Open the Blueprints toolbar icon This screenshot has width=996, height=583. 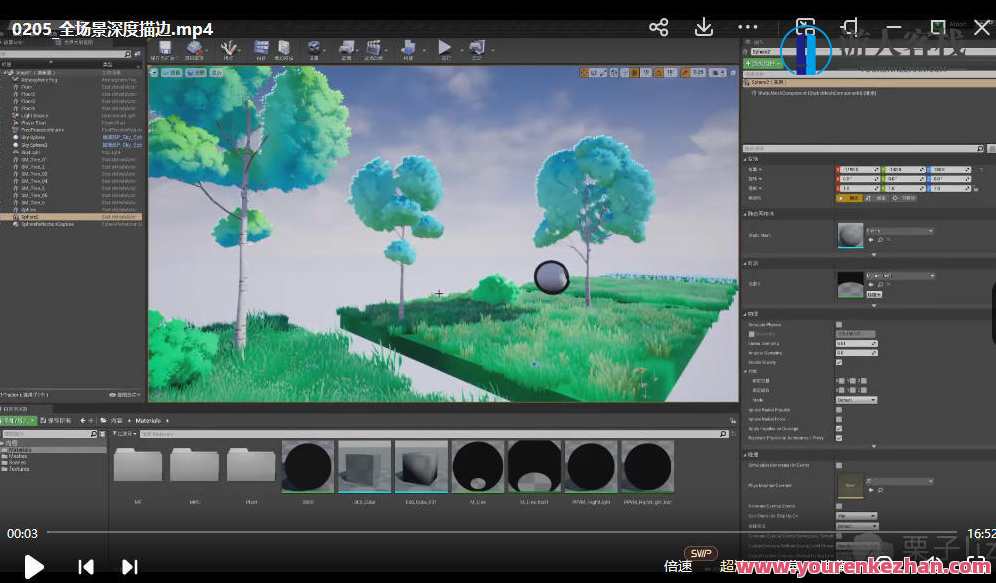348,47
